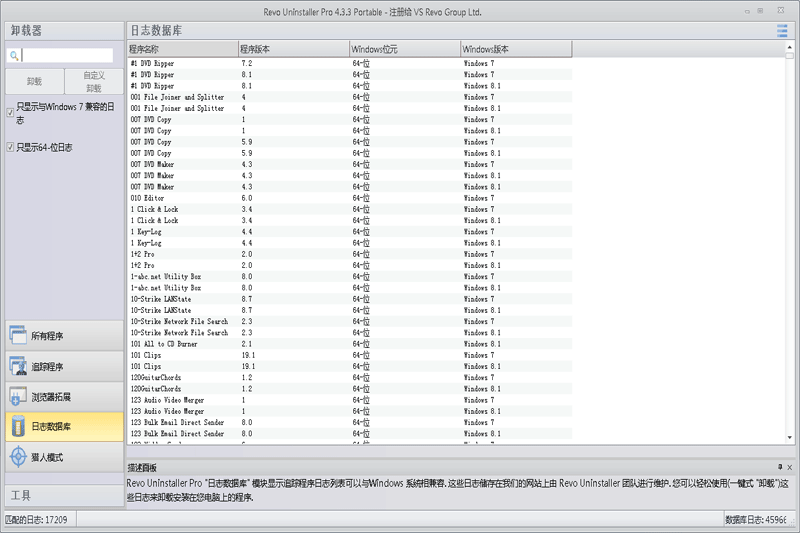This screenshot has width=800, height=533.
Task: Open the All Programs (所有程序) icon
Action: coord(18,335)
